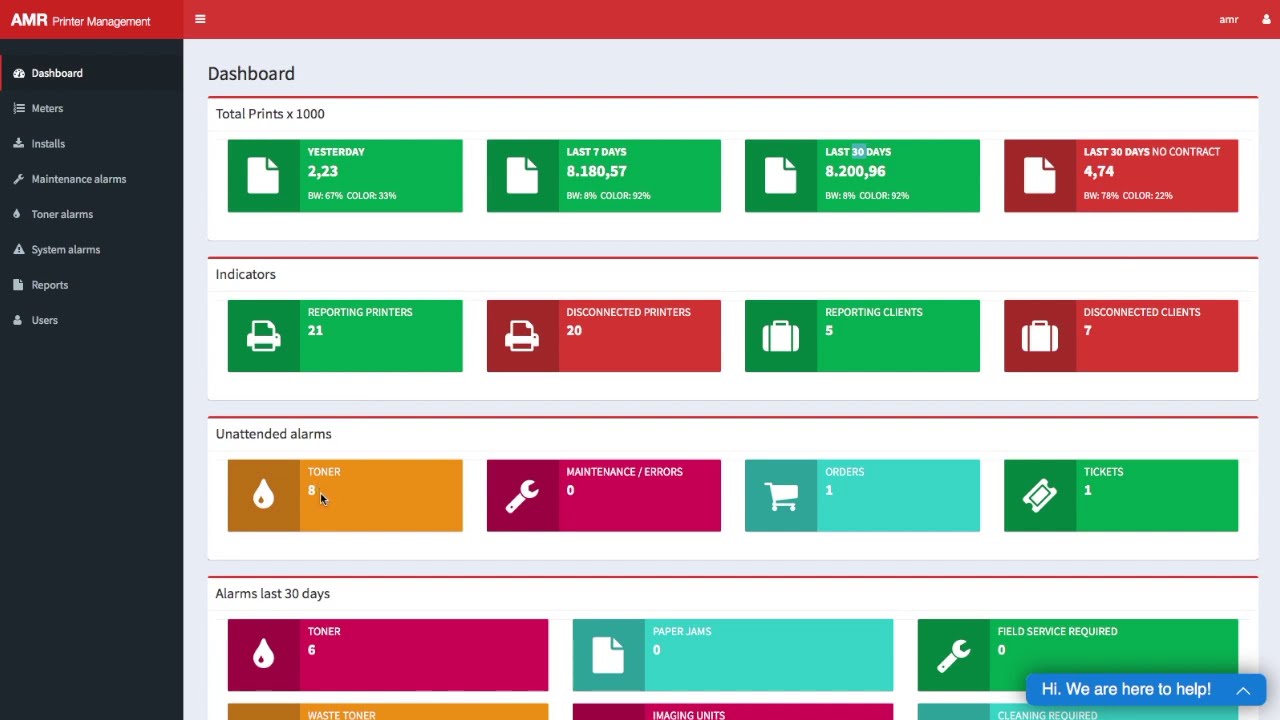Expand the chat widget with the chevron arrow
This screenshot has width=1280, height=720.
point(1243,690)
